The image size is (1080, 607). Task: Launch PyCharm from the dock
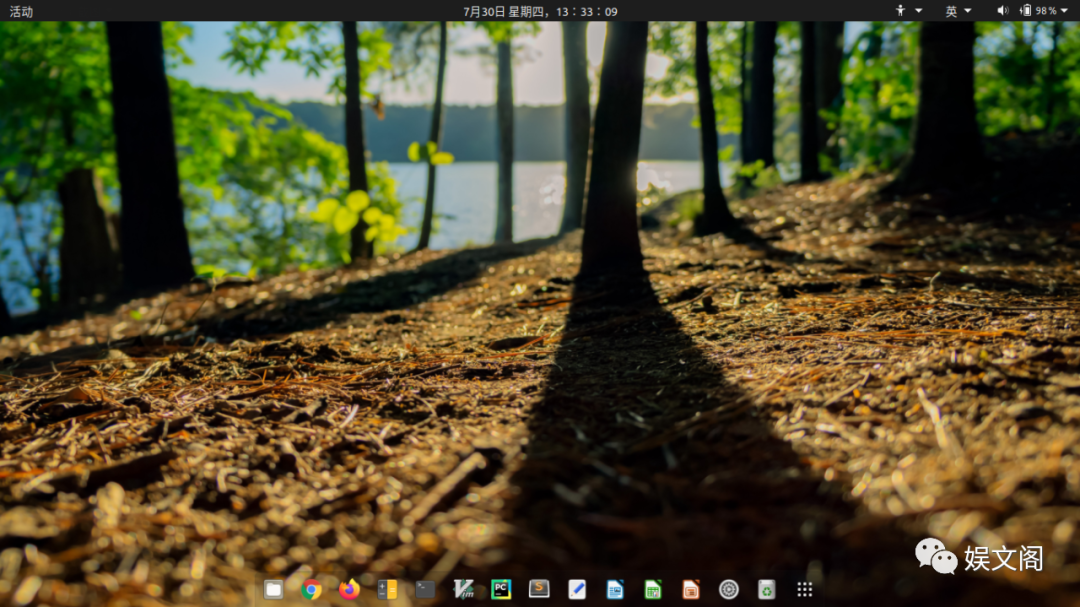click(x=501, y=589)
